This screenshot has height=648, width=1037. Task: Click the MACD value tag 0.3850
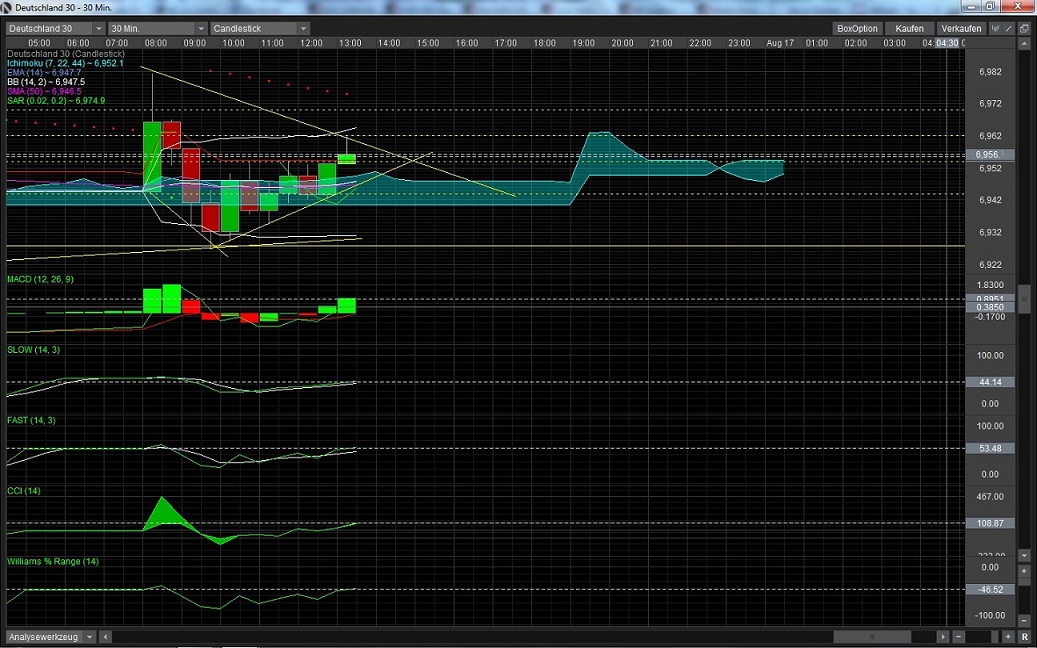pyautogui.click(x=990, y=307)
